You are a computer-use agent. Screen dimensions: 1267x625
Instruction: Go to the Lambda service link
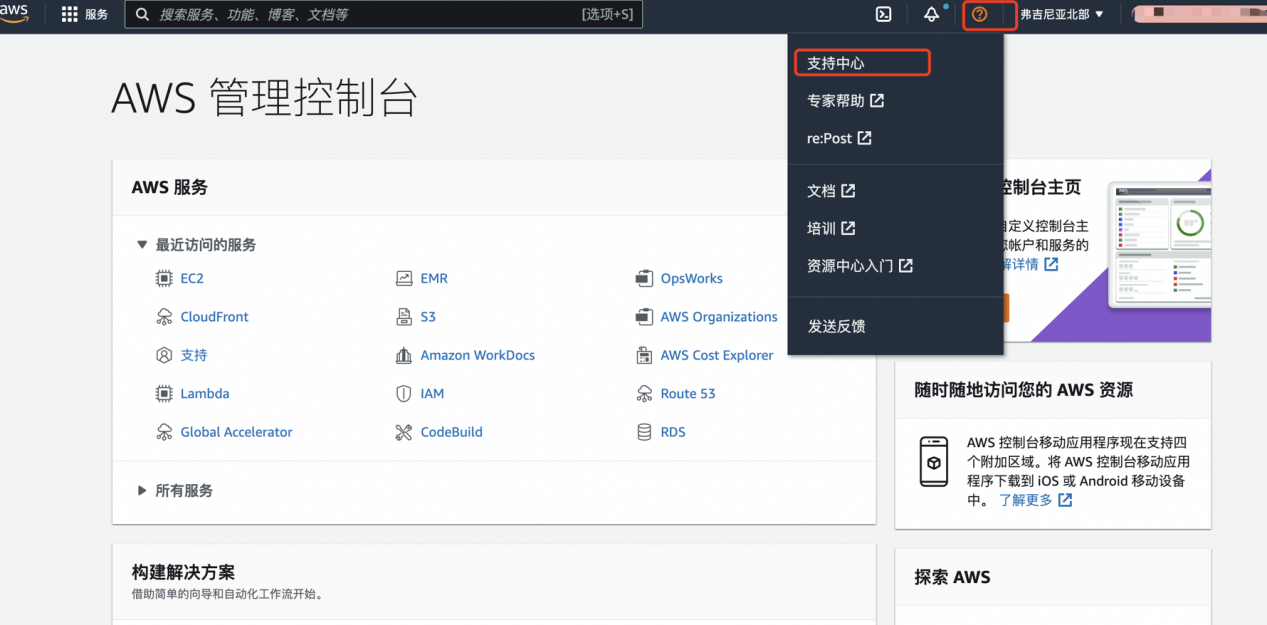click(x=205, y=394)
